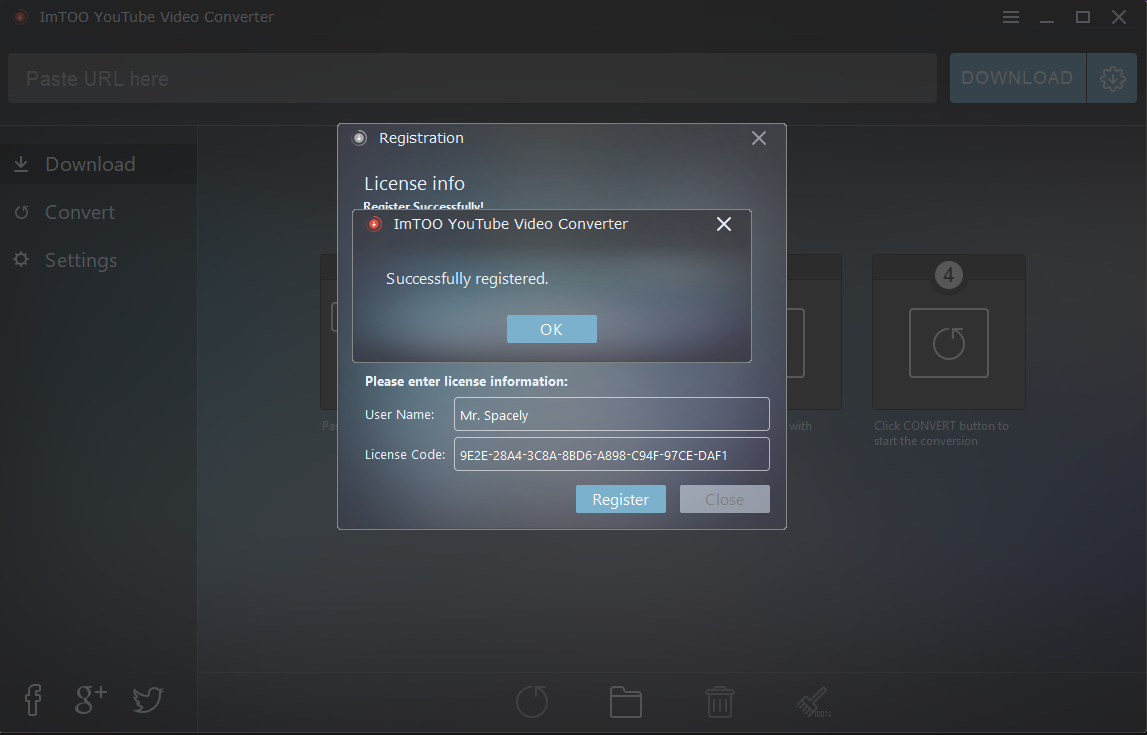Image resolution: width=1147 pixels, height=735 pixels.
Task: Click the Download arrow icon in sidebar
Action: tap(21, 164)
